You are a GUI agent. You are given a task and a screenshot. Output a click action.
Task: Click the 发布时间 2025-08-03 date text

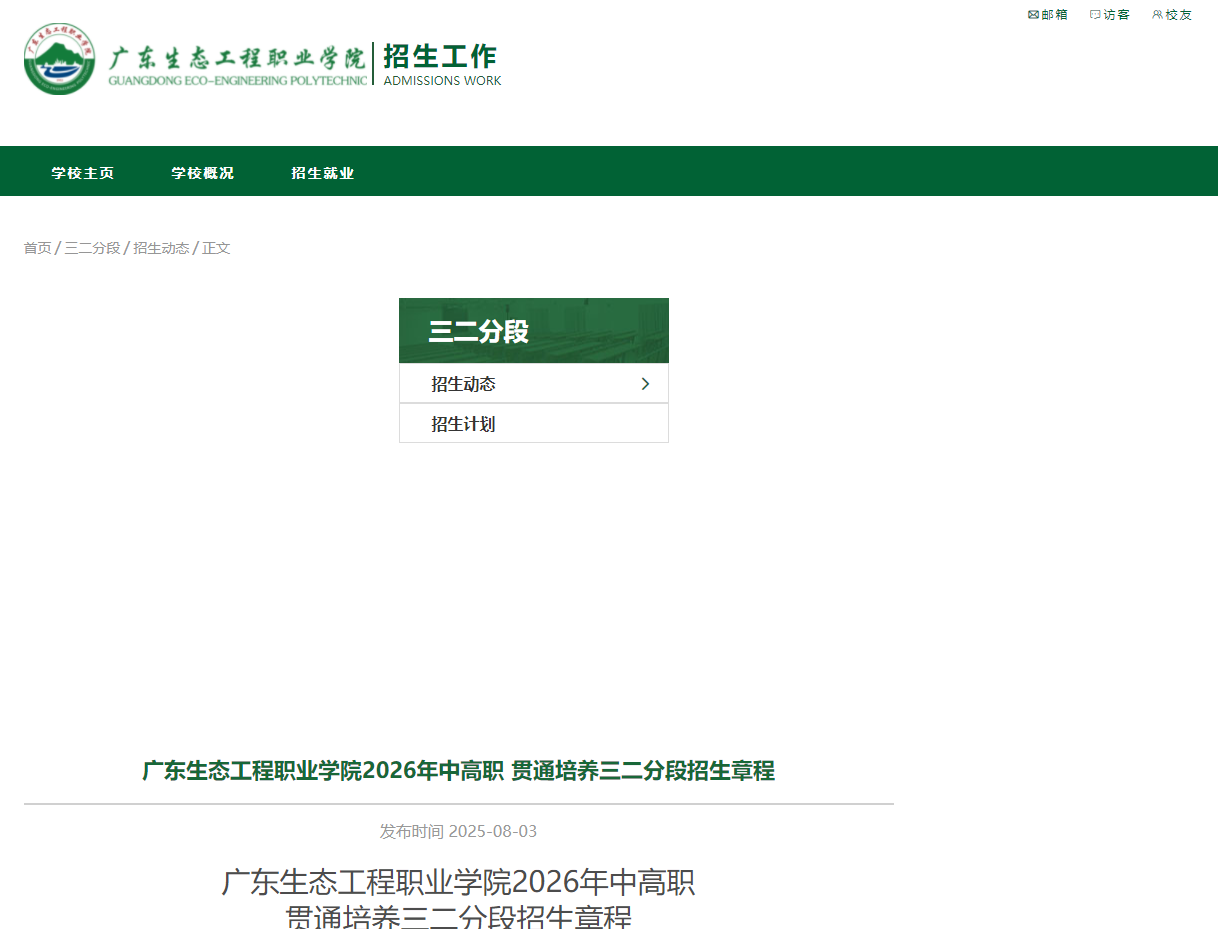pyautogui.click(x=456, y=831)
